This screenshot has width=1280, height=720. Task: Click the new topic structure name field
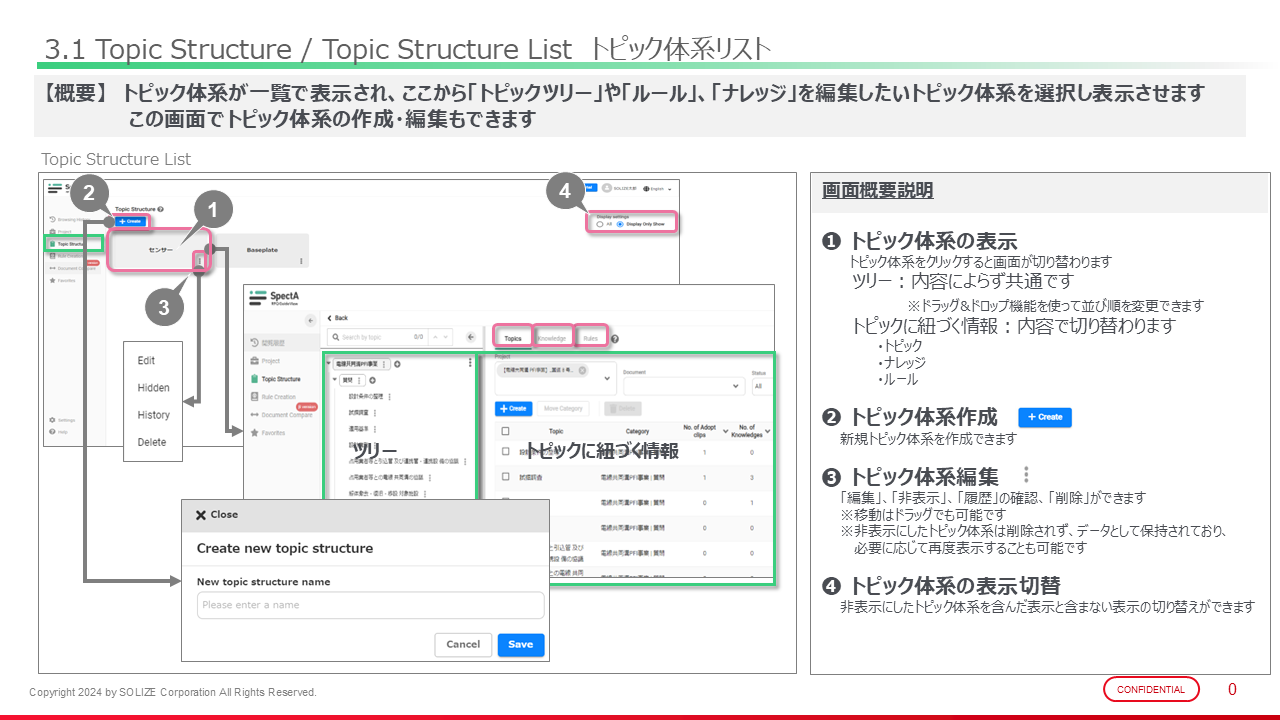tap(370, 605)
